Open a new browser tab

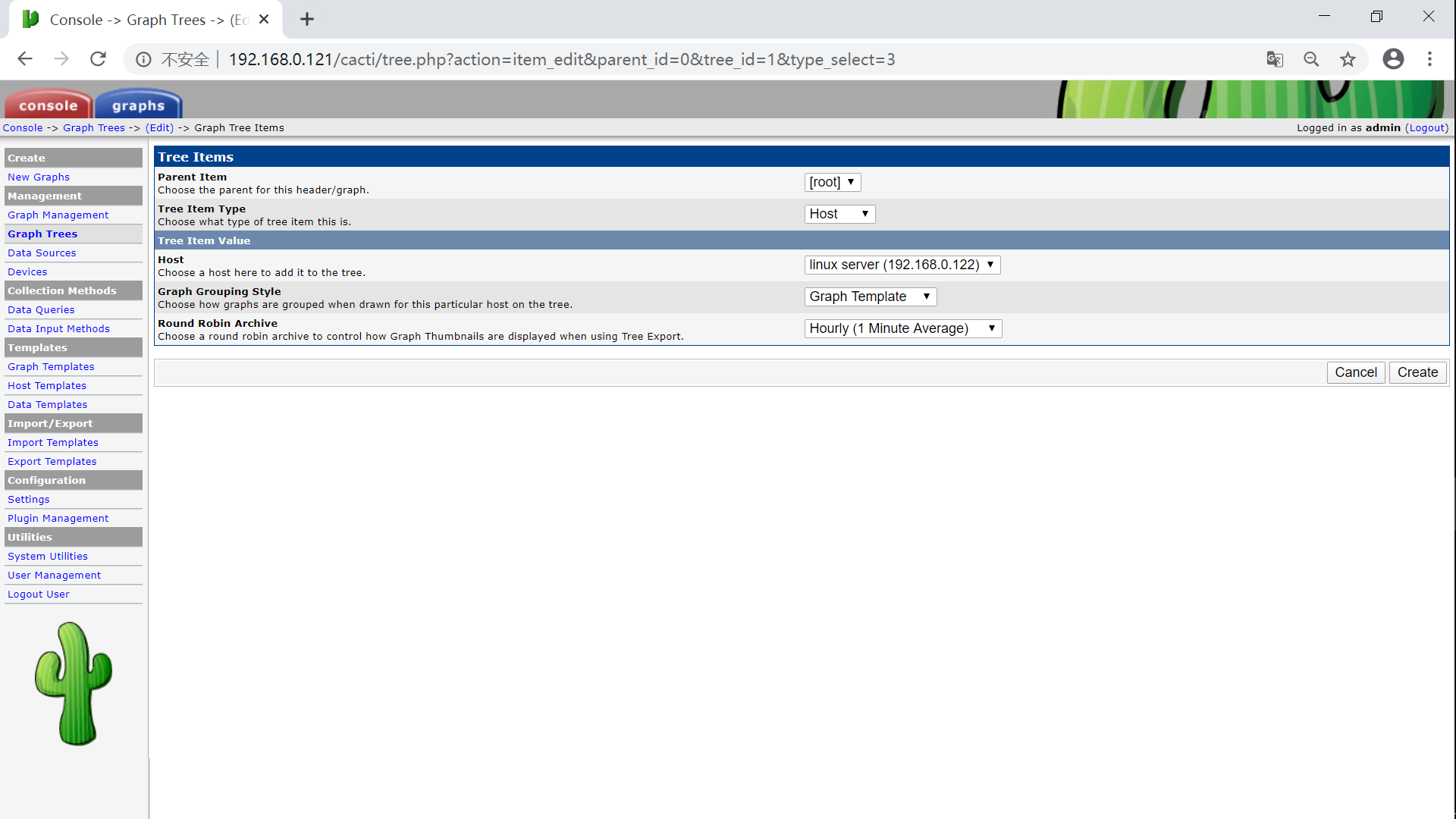[307, 20]
